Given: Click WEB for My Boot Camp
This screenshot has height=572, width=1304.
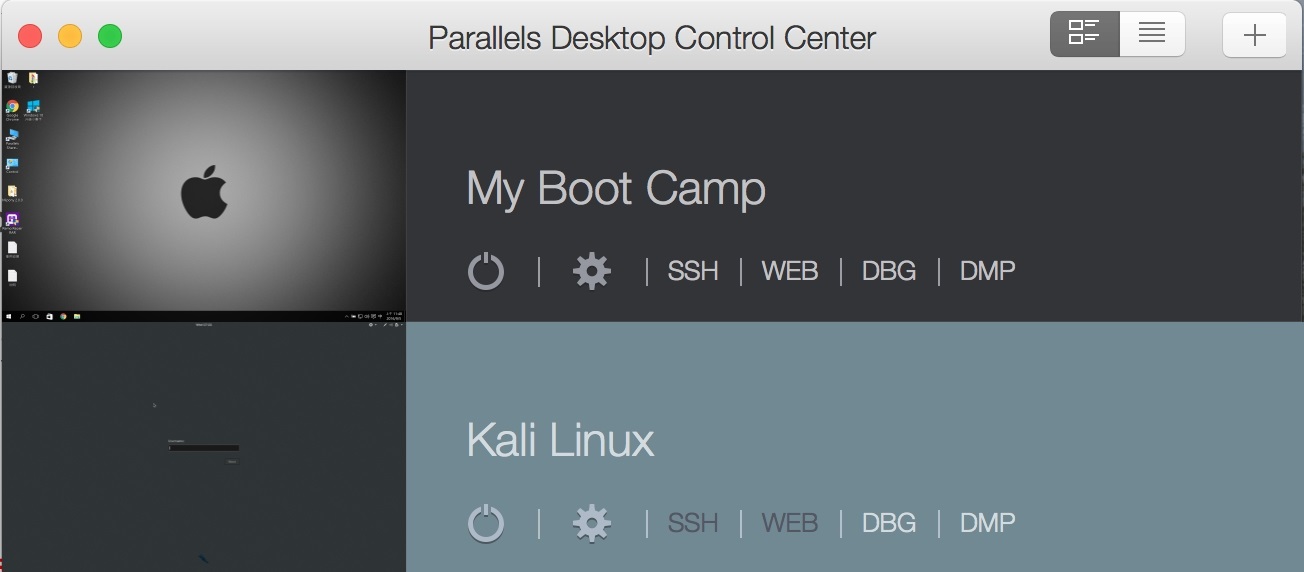Looking at the screenshot, I should point(790,271).
